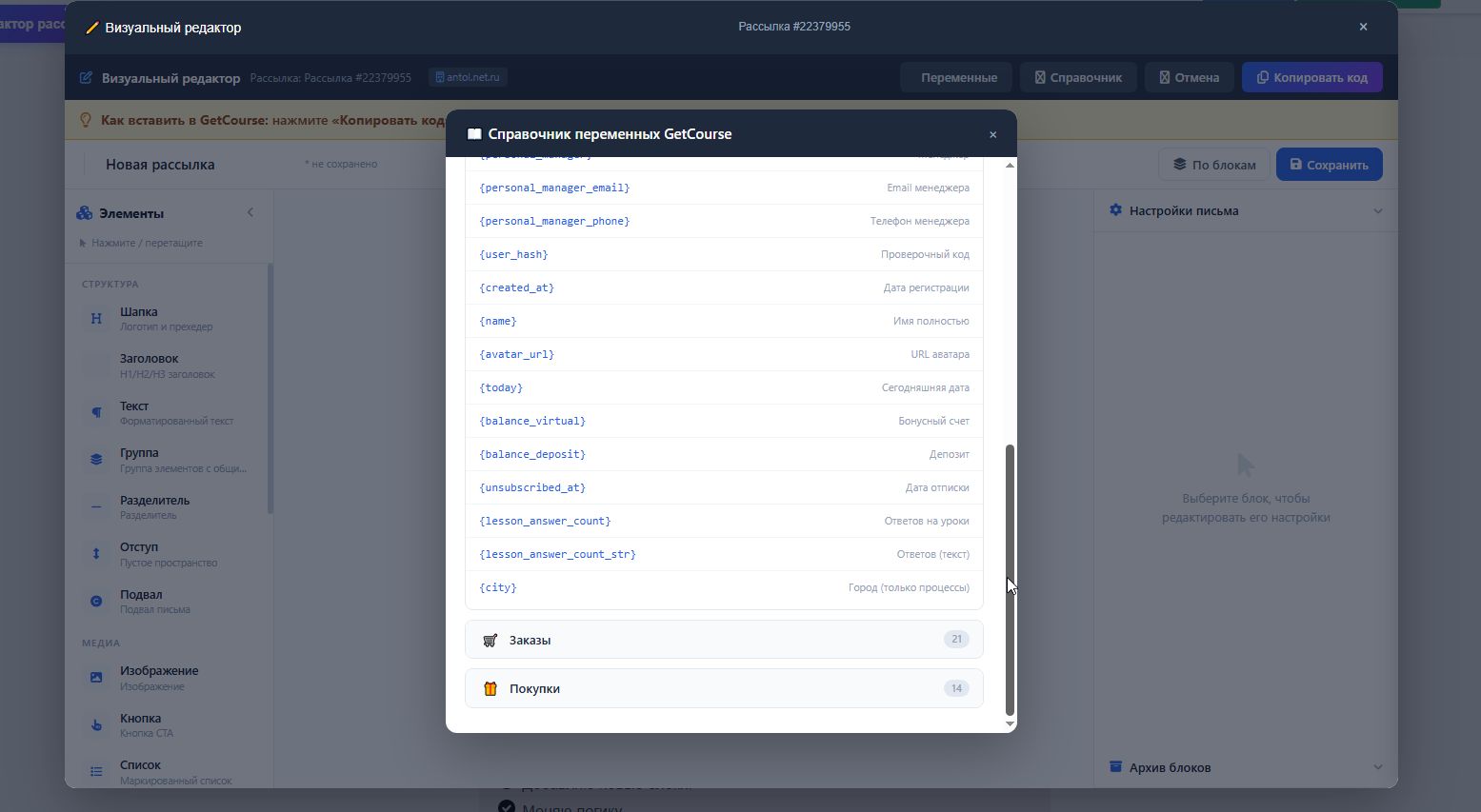Screen dimensions: 1481x812
Task: Expand the Заказы variables section
Action: click(x=724, y=640)
